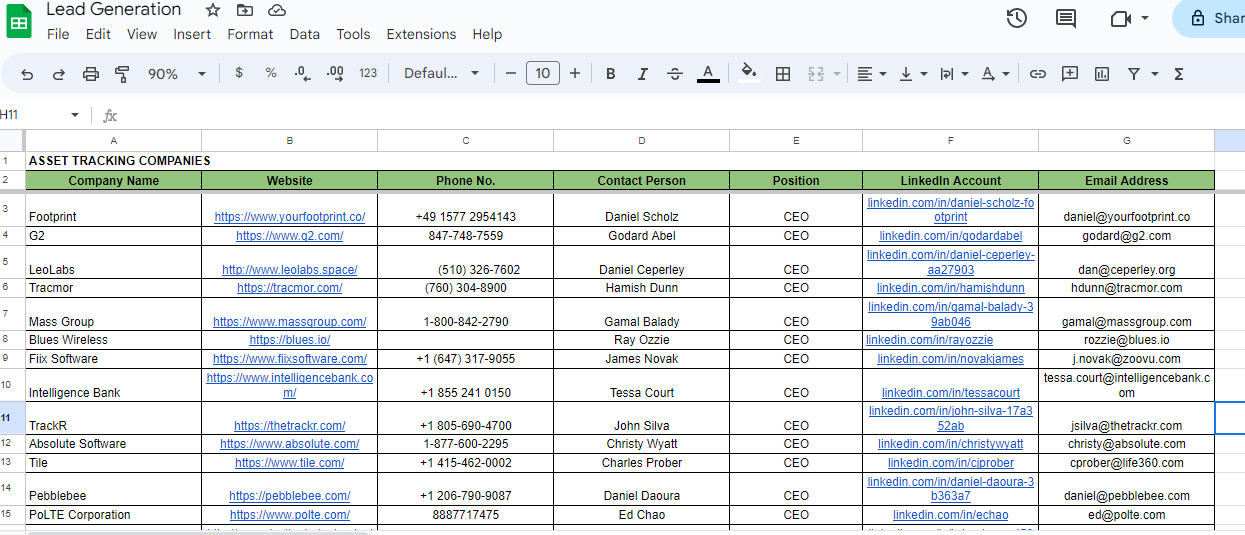Open text wrapping dropdown
Viewport: 1245px width, 535px height.
954,74
